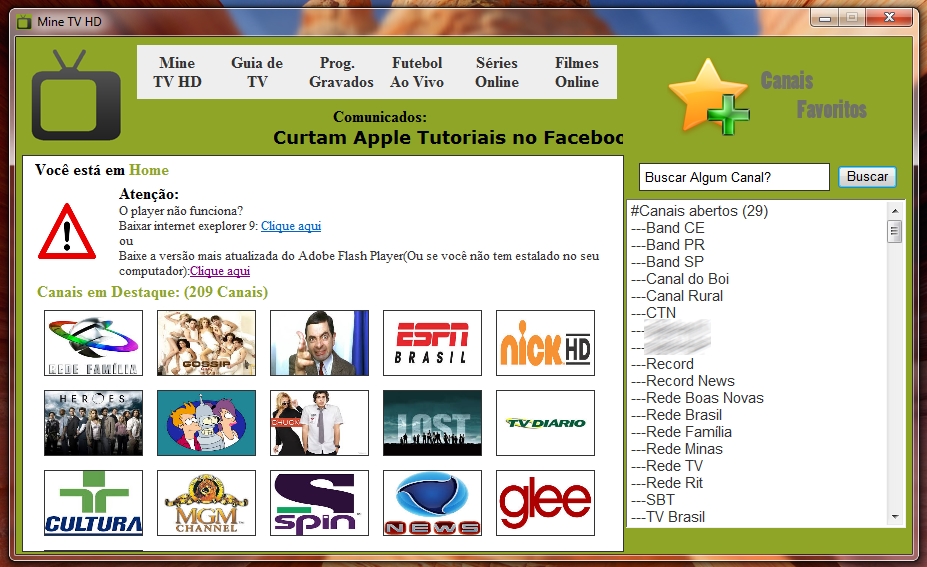Viewport: 927px width, 567px height.
Task: Open Séries Online menu item
Action: pyautogui.click(x=497, y=72)
